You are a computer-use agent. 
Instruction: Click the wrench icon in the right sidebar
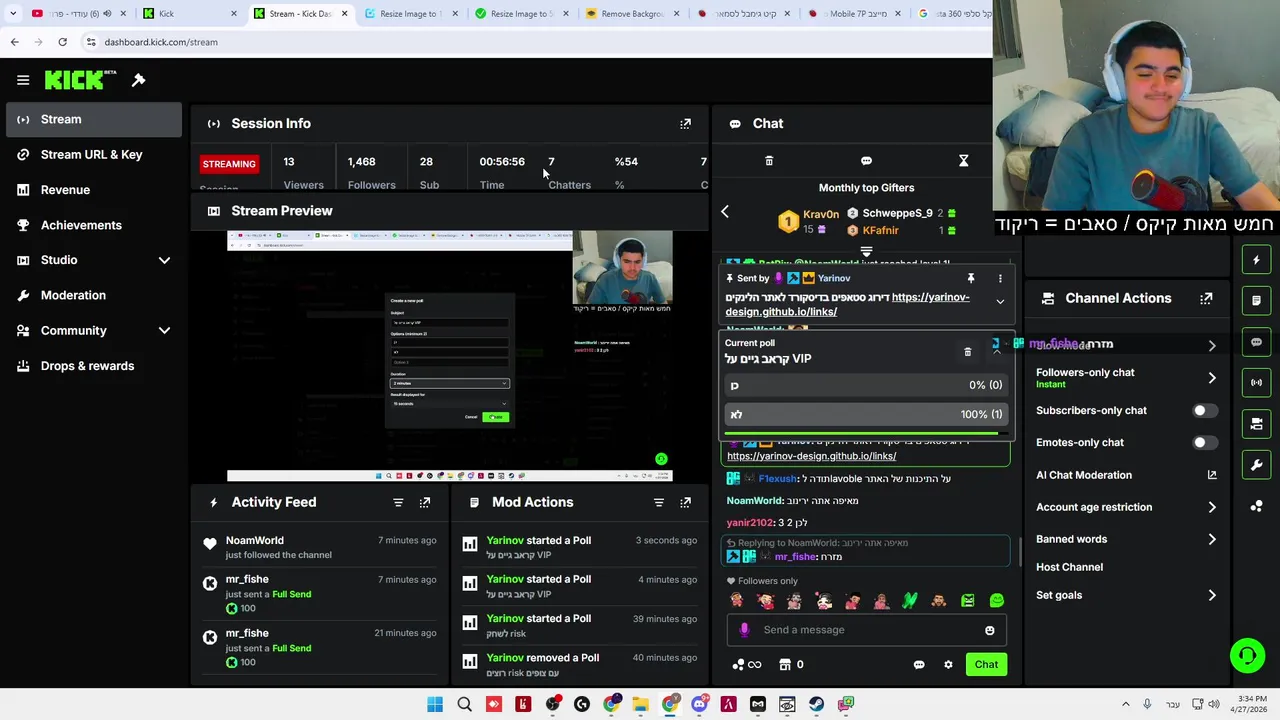pyautogui.click(x=1256, y=465)
